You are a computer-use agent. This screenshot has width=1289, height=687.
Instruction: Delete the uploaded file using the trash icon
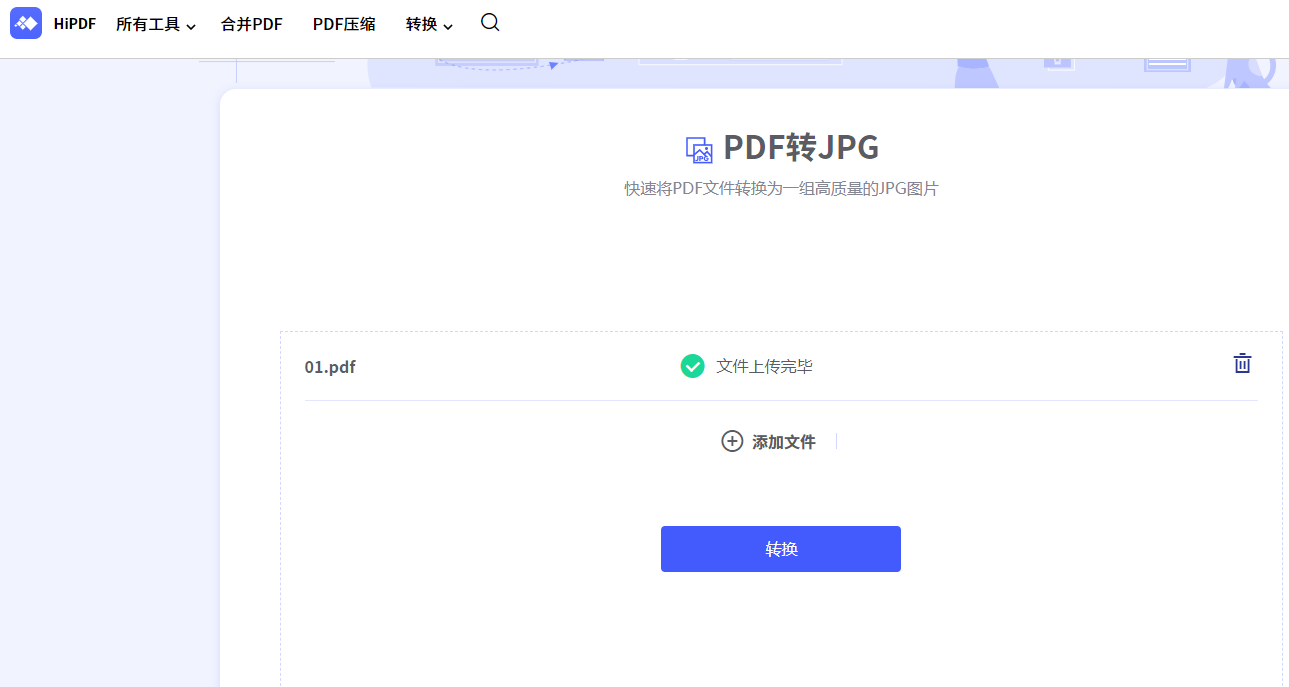pos(1242,364)
